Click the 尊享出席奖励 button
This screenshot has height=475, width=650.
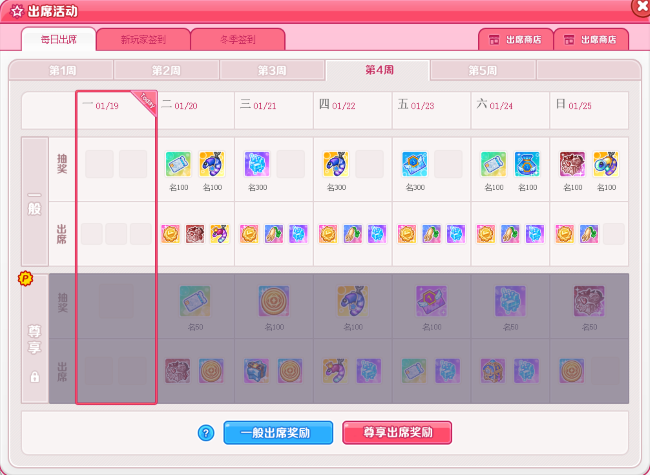coord(397,433)
